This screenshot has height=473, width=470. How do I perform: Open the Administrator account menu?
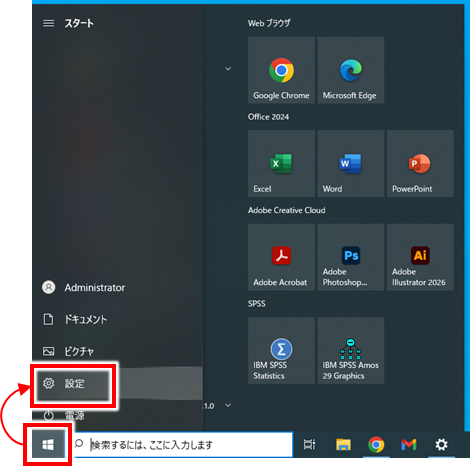(x=117, y=287)
